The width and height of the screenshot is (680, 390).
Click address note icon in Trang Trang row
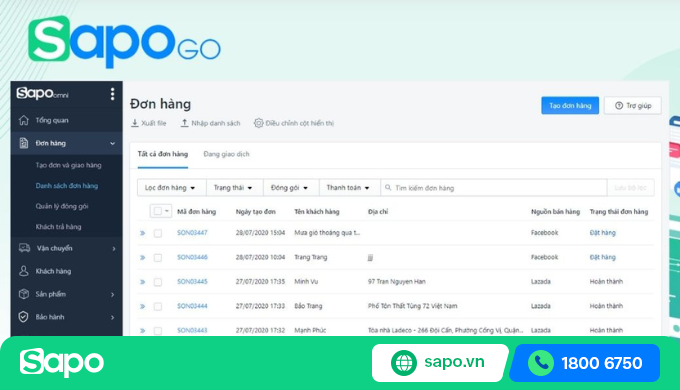pos(370,258)
